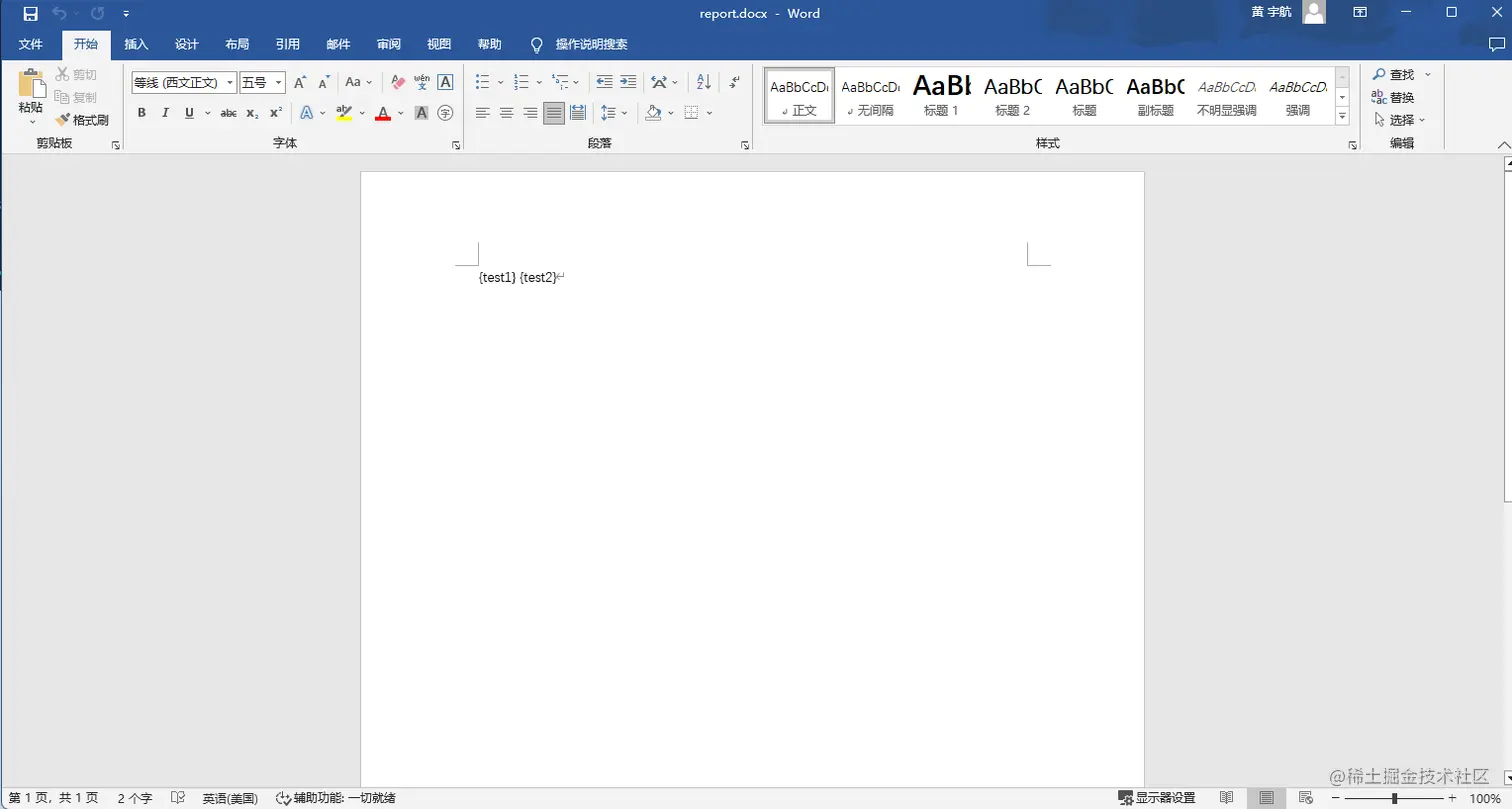Screen dimensions: 1512x809
Task: Apply a character border to text
Action: pyautogui.click(x=446, y=82)
